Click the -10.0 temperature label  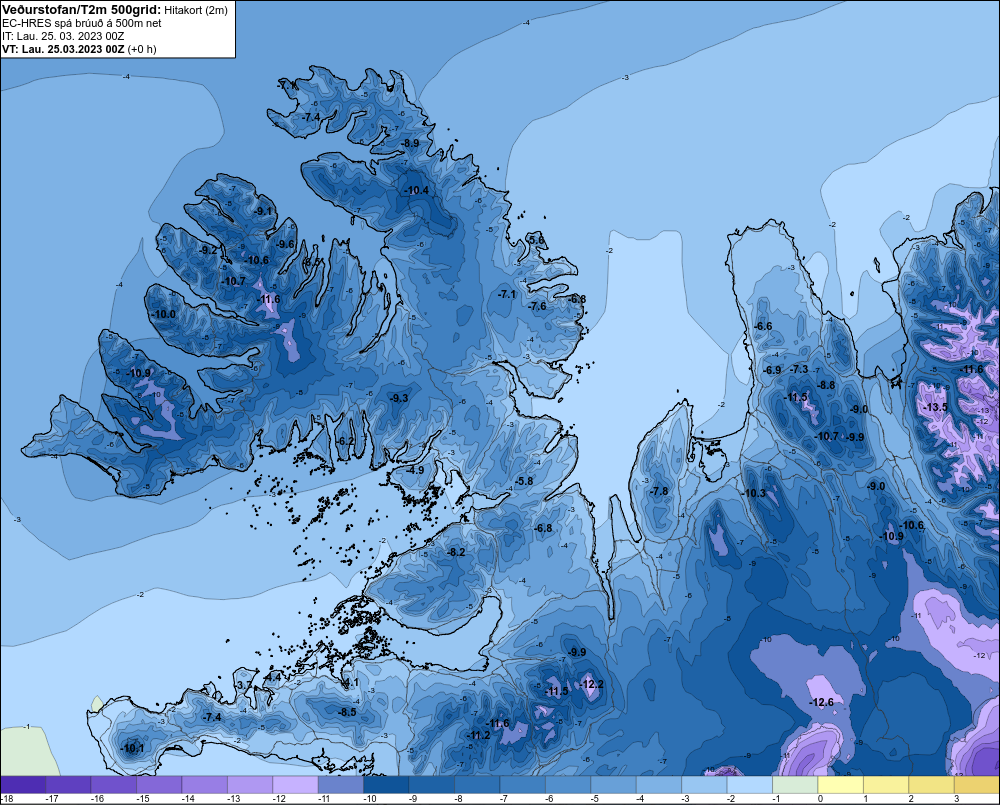click(x=163, y=314)
